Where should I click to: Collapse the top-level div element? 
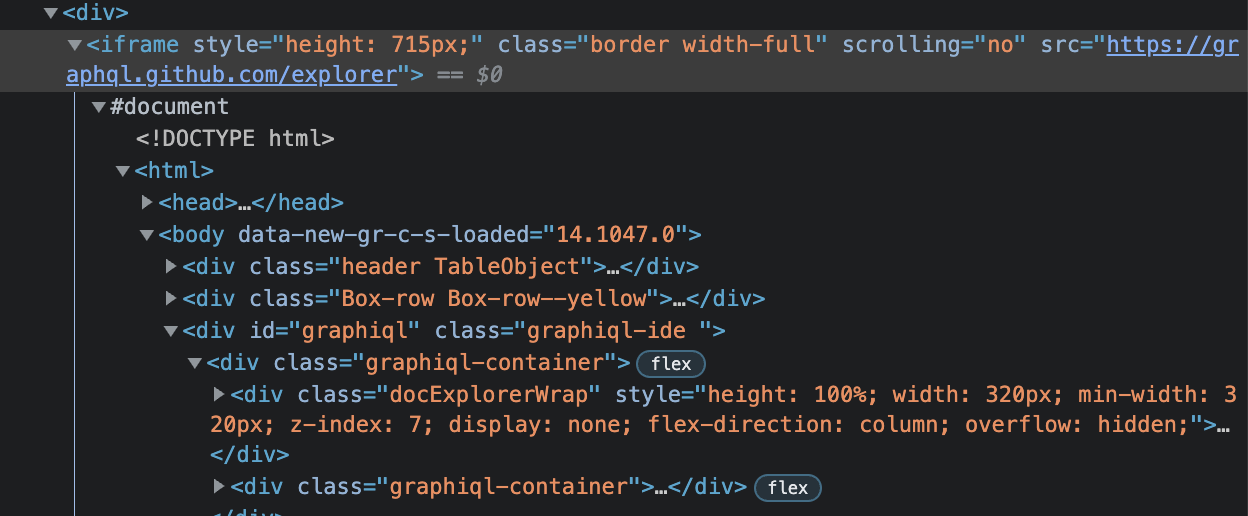coord(50,14)
